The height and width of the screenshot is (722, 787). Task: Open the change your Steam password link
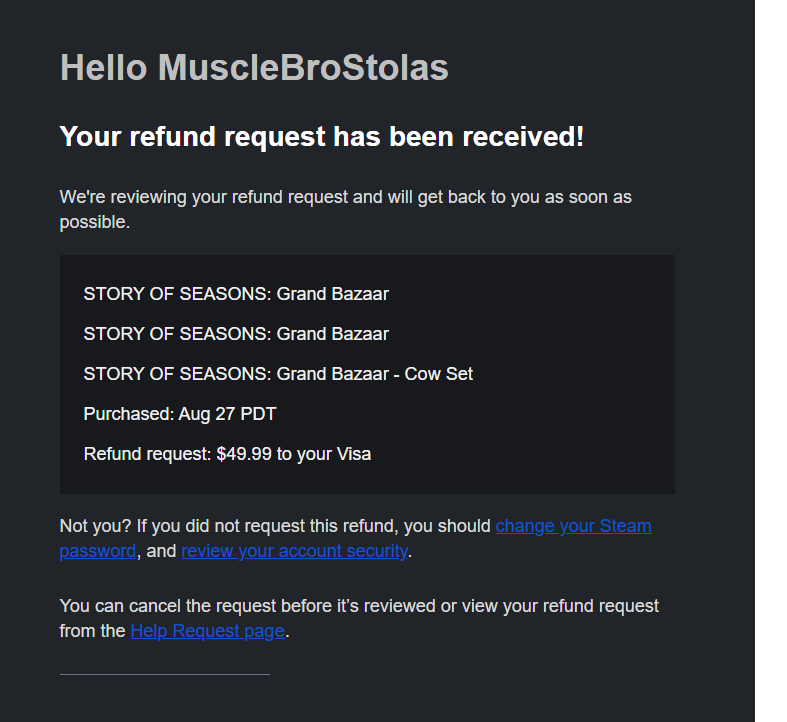[x=573, y=526]
